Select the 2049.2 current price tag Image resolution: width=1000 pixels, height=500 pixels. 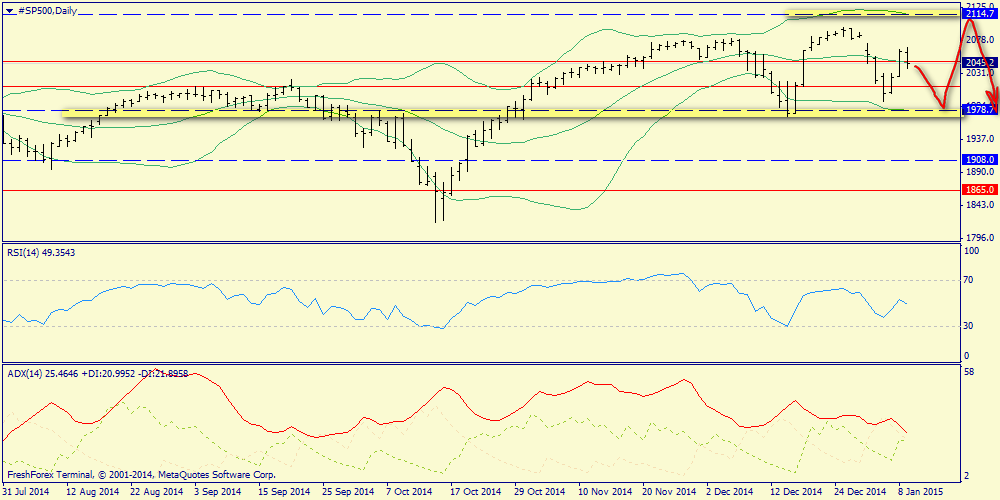pos(980,62)
